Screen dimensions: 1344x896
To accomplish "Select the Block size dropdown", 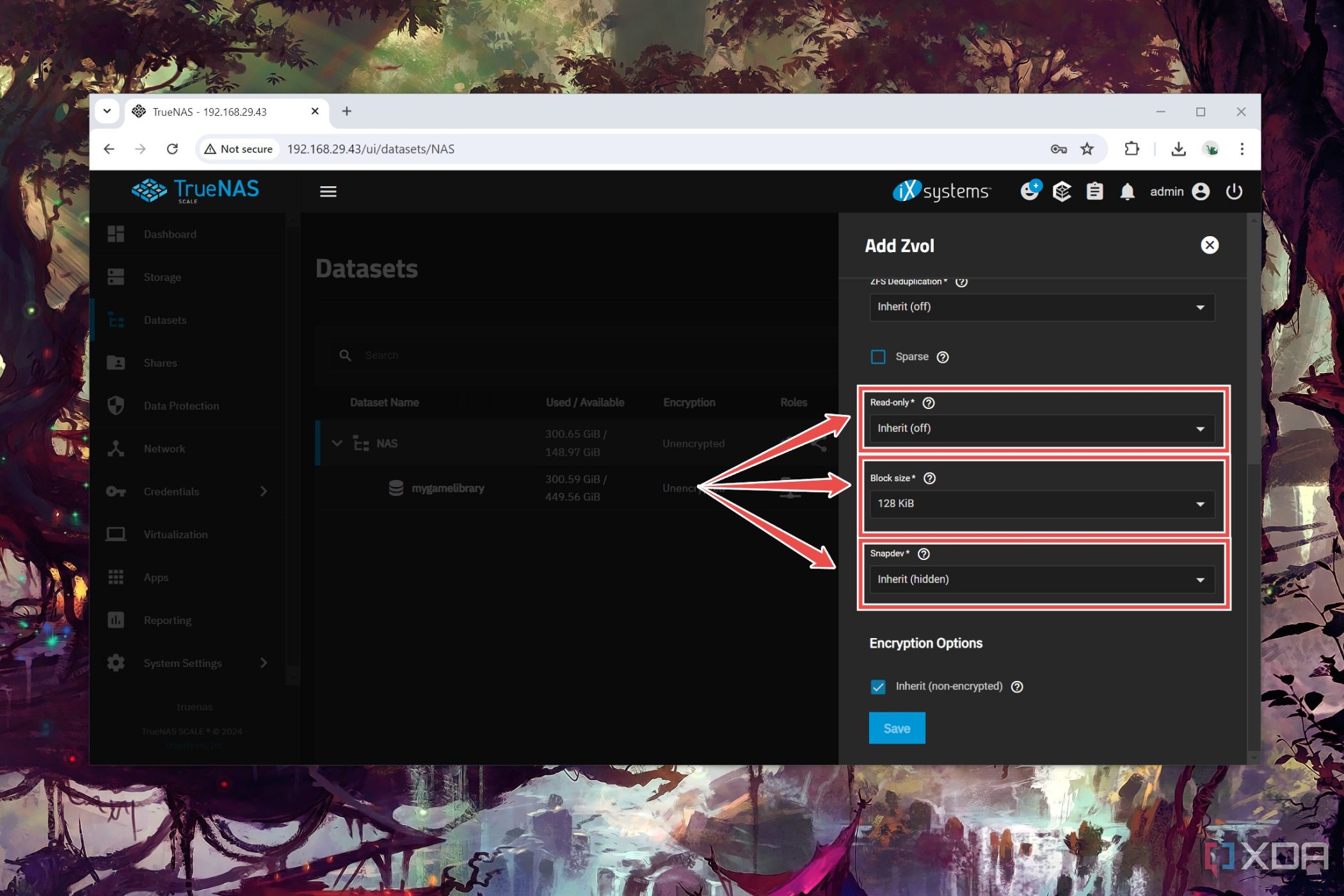I will click(1040, 503).
